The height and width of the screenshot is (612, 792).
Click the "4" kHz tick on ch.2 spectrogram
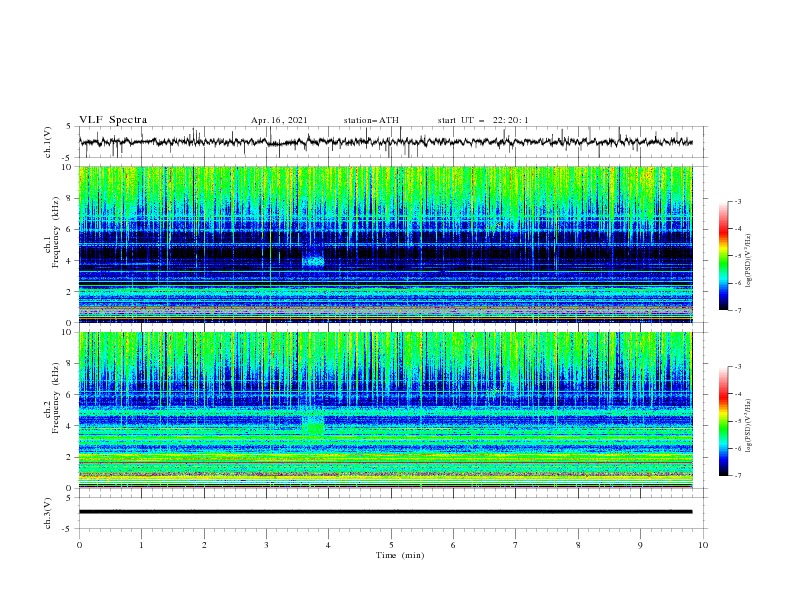tap(70, 426)
